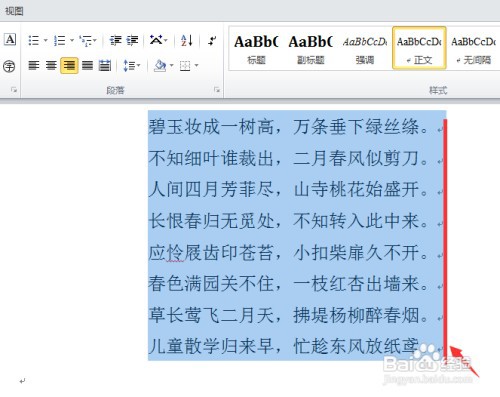Open the paragraph dialog launcher in 段落 group
Image resolution: width=500 pixels, height=397 pixels.
(217, 90)
